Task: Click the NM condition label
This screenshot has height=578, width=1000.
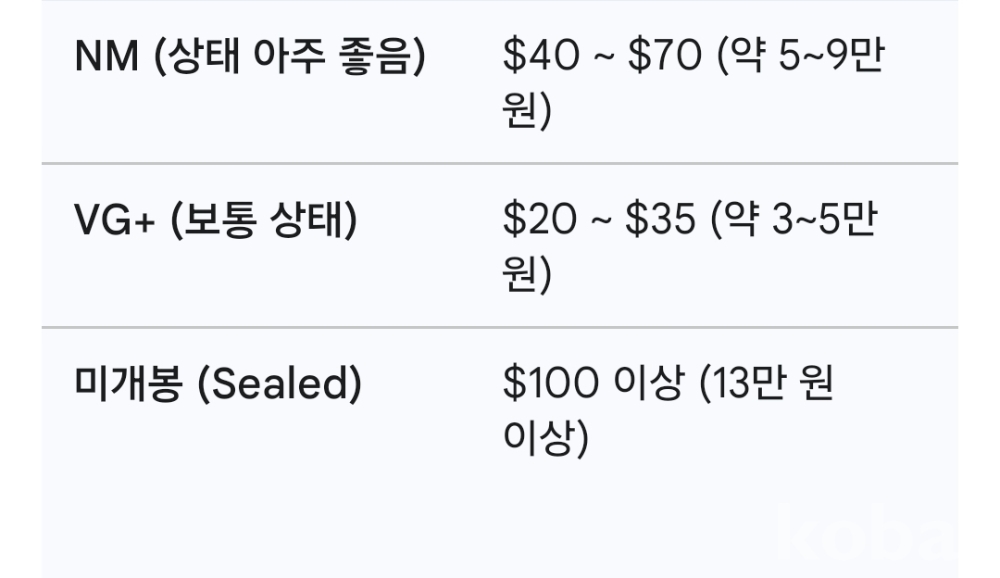Action: (104, 58)
